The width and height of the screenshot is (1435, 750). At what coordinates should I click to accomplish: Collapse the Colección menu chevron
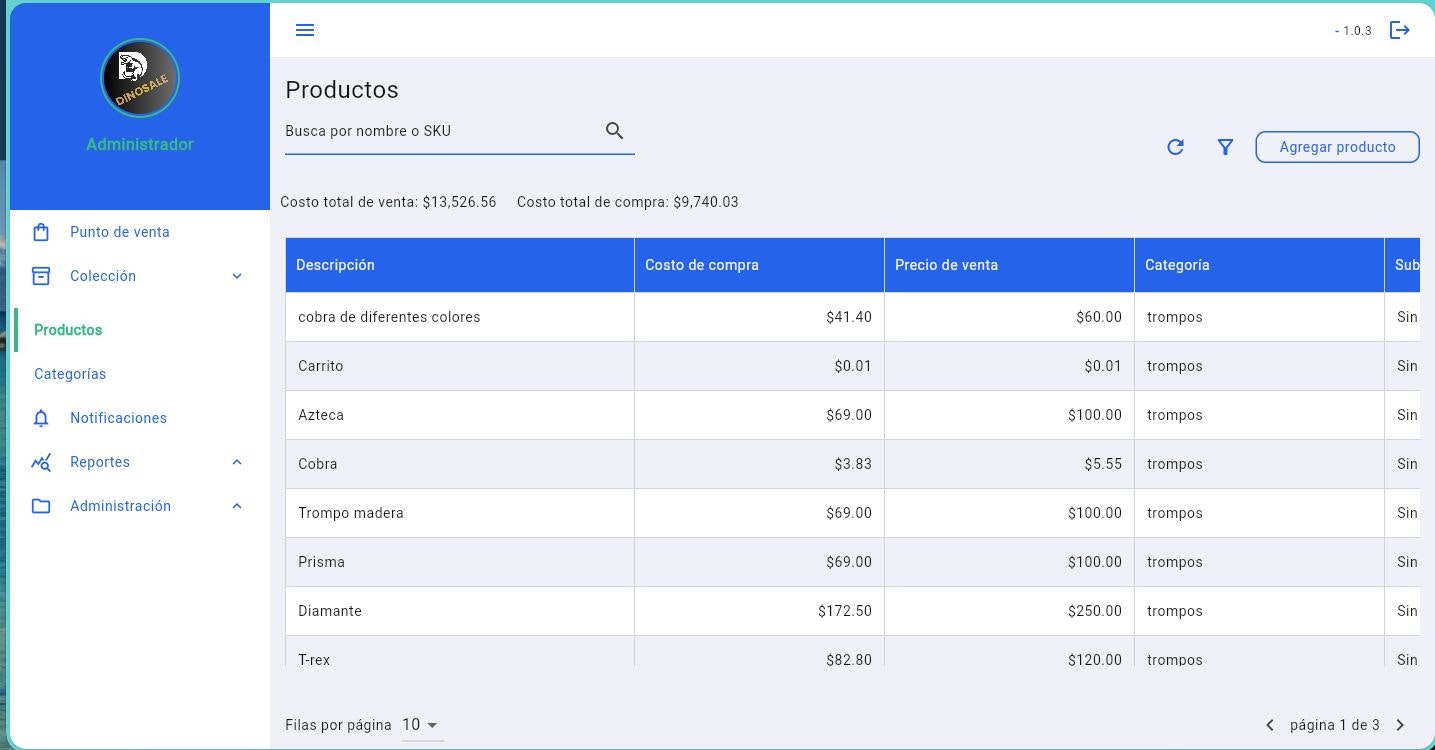237,276
